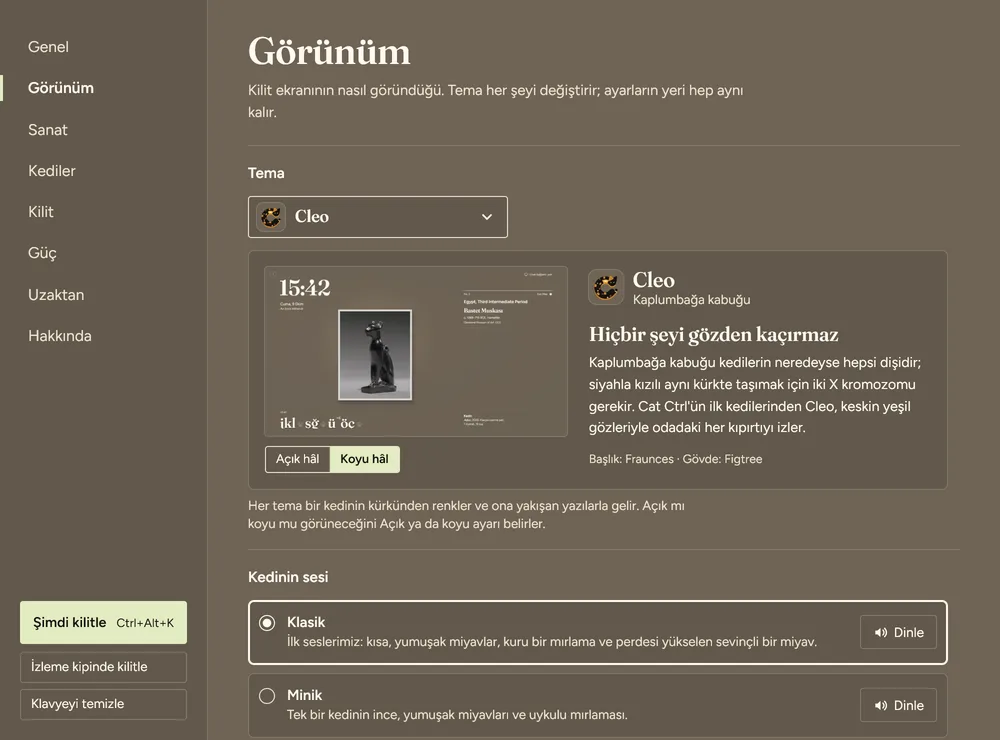Open the Tema dropdown showing Cleo
The height and width of the screenshot is (740, 1000).
coord(378,217)
